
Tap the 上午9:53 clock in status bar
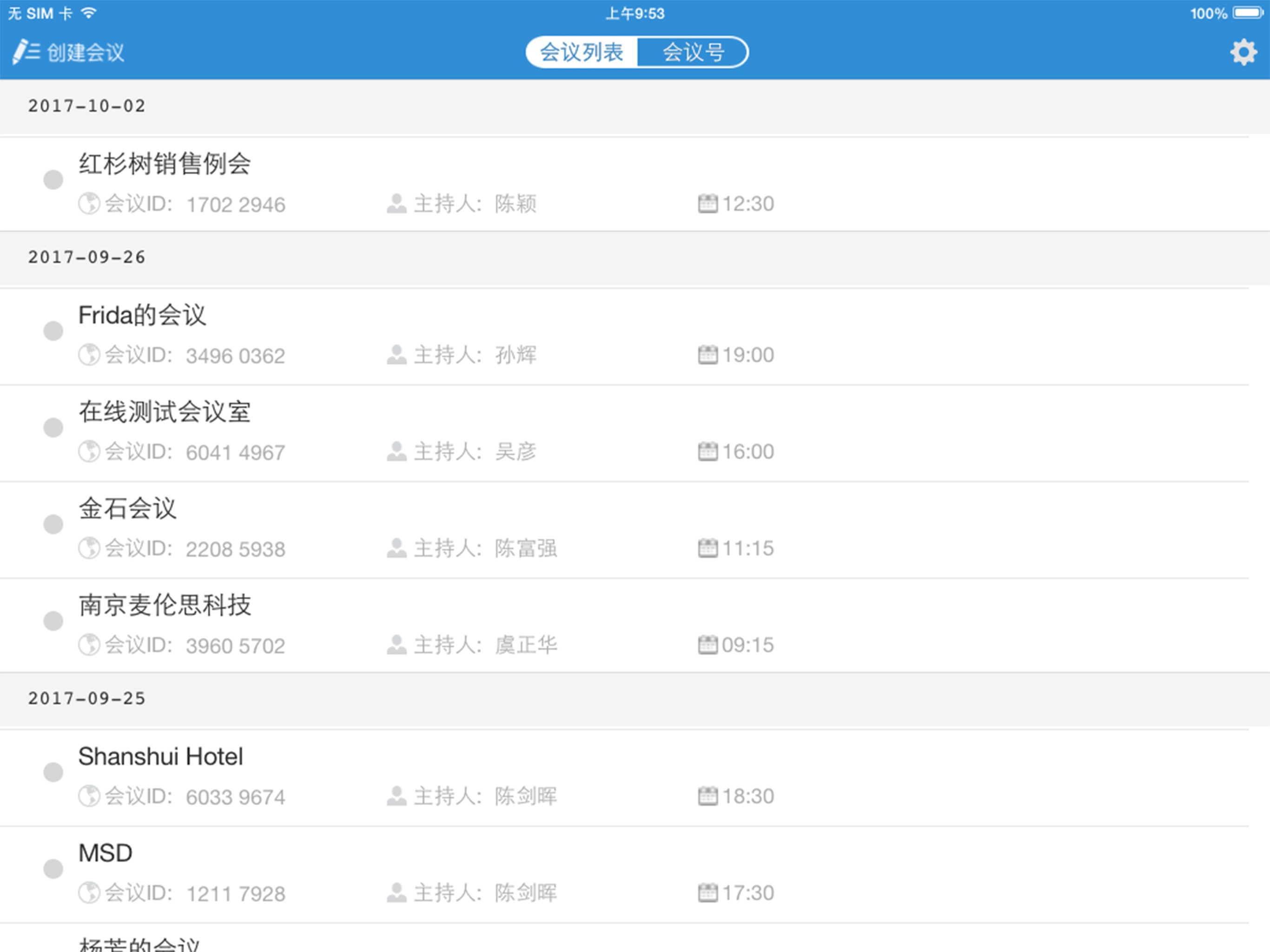[x=635, y=13]
